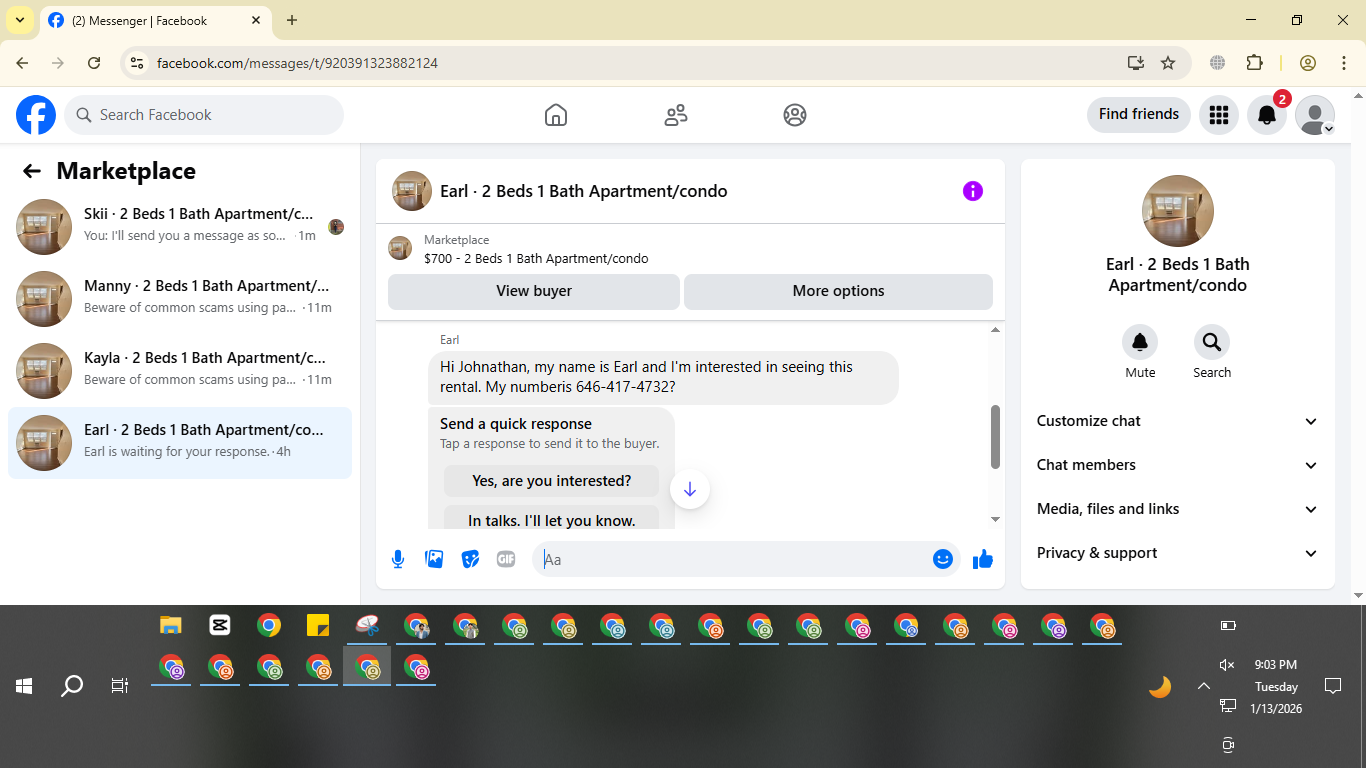Open Windows notification center
The height and width of the screenshot is (768, 1366).
[1333, 686]
